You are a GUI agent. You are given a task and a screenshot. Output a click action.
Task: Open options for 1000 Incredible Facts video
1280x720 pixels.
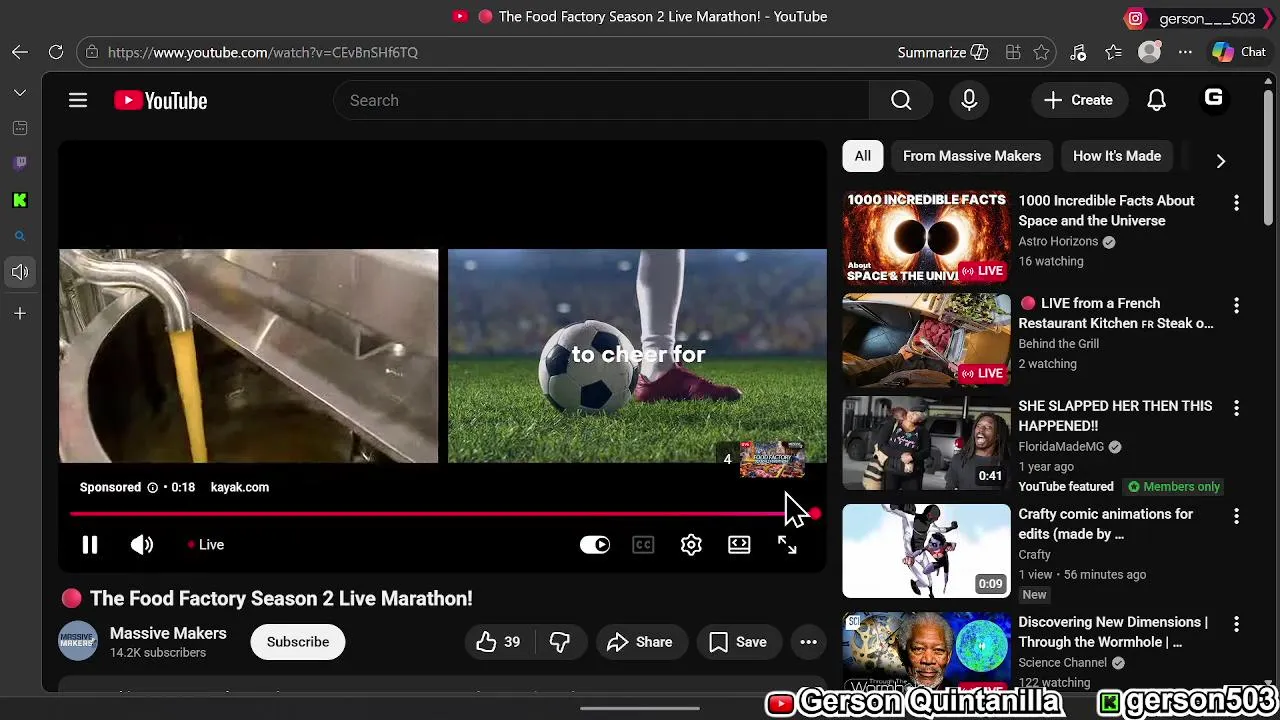pyautogui.click(x=1236, y=203)
